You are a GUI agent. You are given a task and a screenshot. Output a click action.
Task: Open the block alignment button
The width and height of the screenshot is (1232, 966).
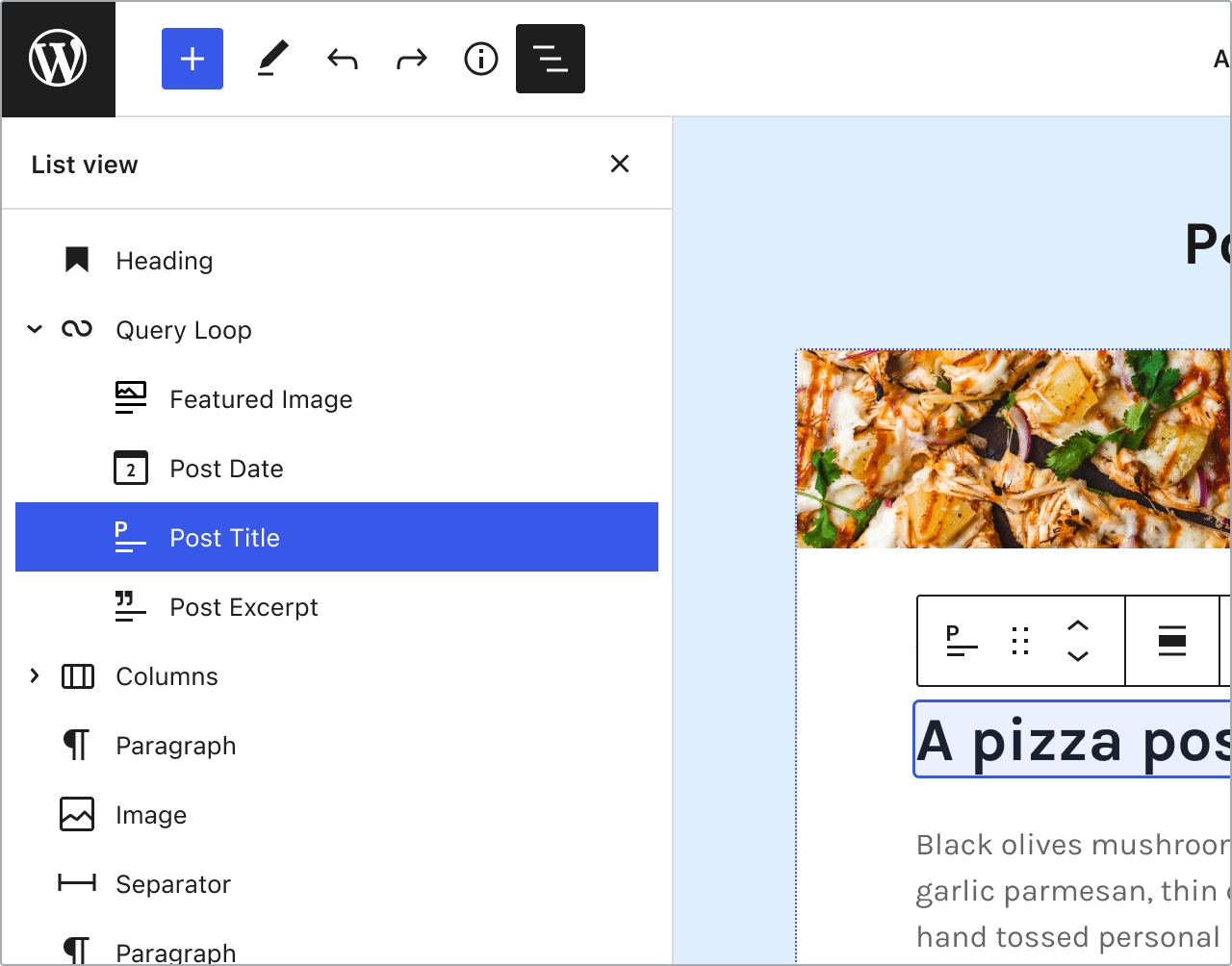click(x=1172, y=641)
